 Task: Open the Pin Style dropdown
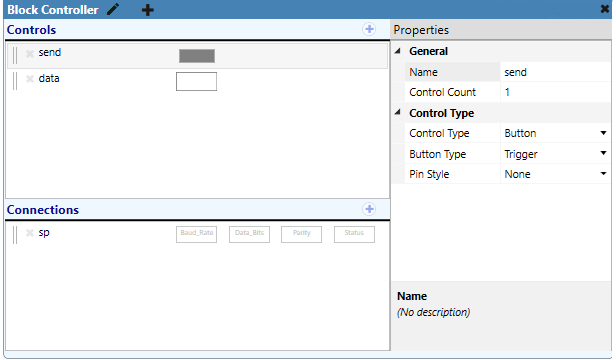click(603, 174)
